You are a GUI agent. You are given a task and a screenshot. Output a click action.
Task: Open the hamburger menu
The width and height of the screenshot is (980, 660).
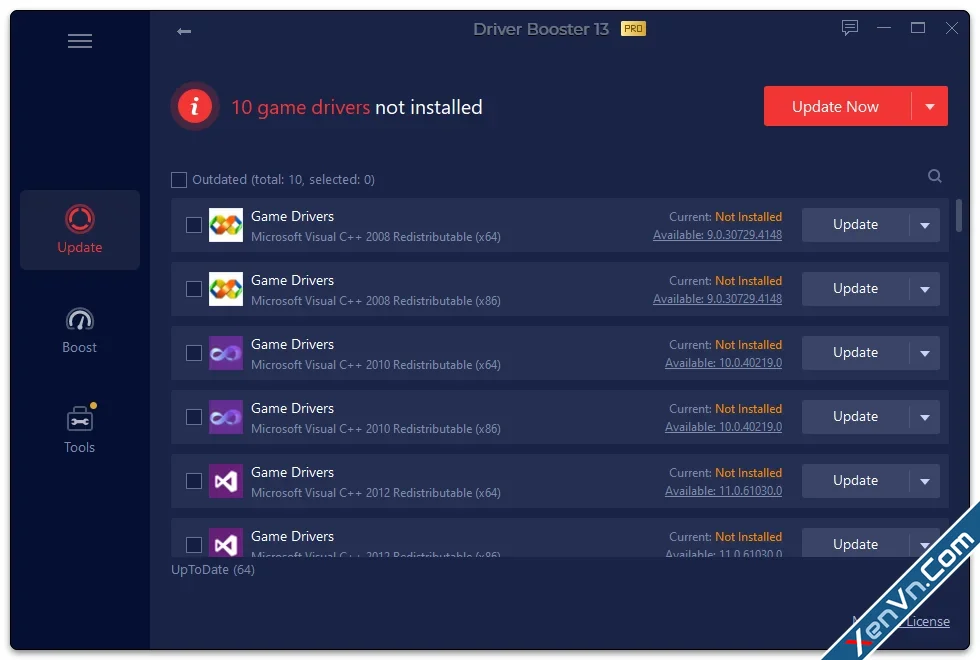point(80,41)
